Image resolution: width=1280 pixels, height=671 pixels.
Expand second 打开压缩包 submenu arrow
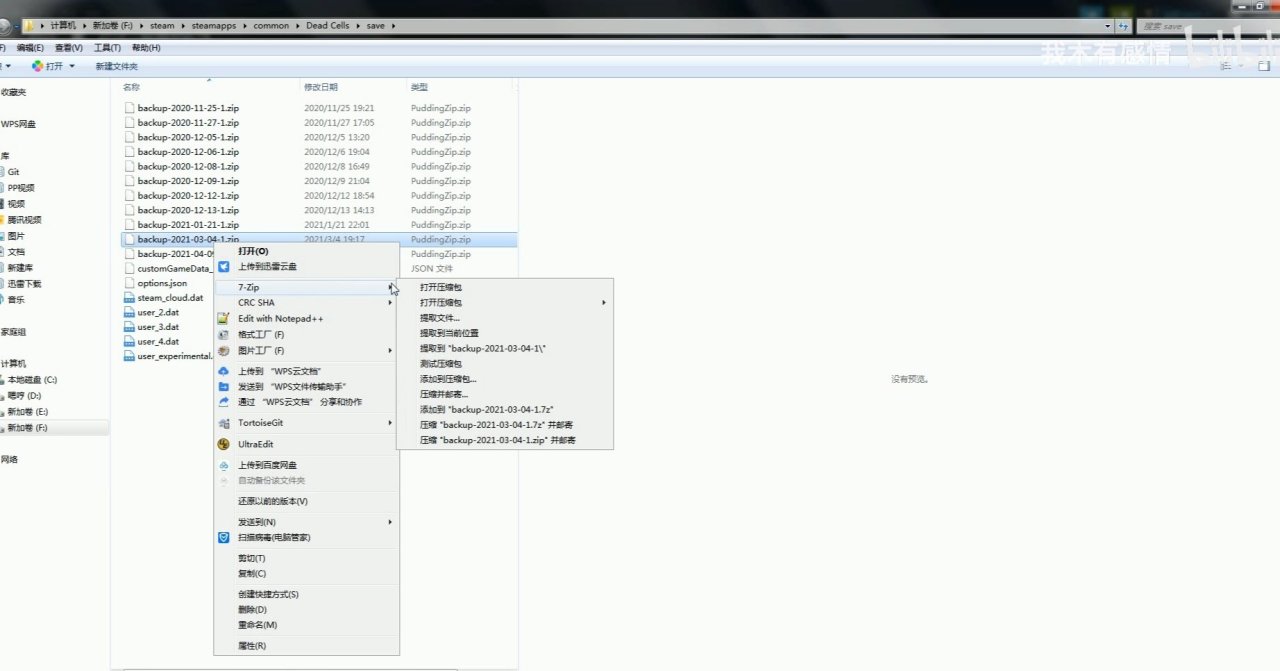604,302
